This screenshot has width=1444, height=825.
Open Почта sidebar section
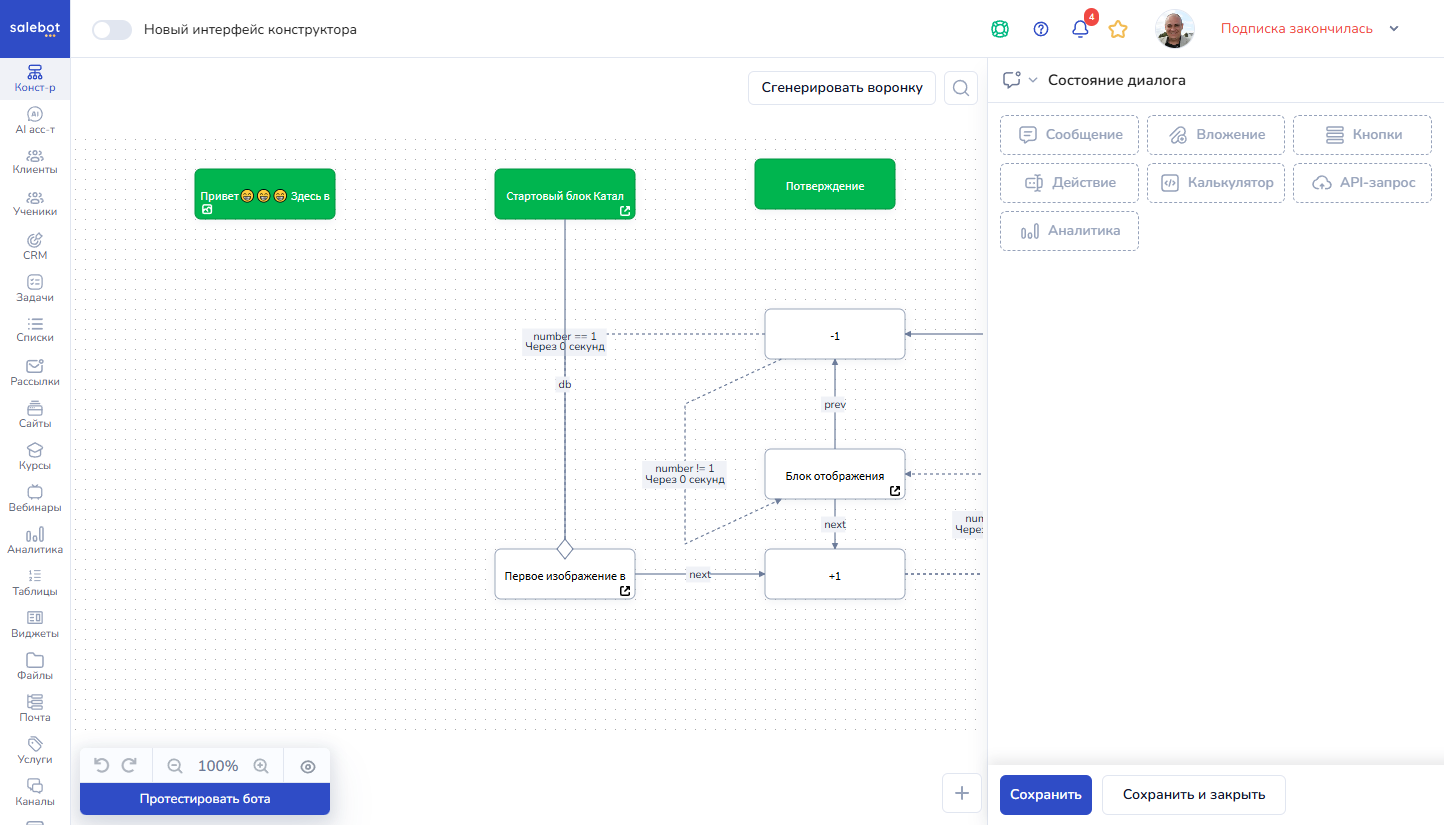pyautogui.click(x=35, y=709)
